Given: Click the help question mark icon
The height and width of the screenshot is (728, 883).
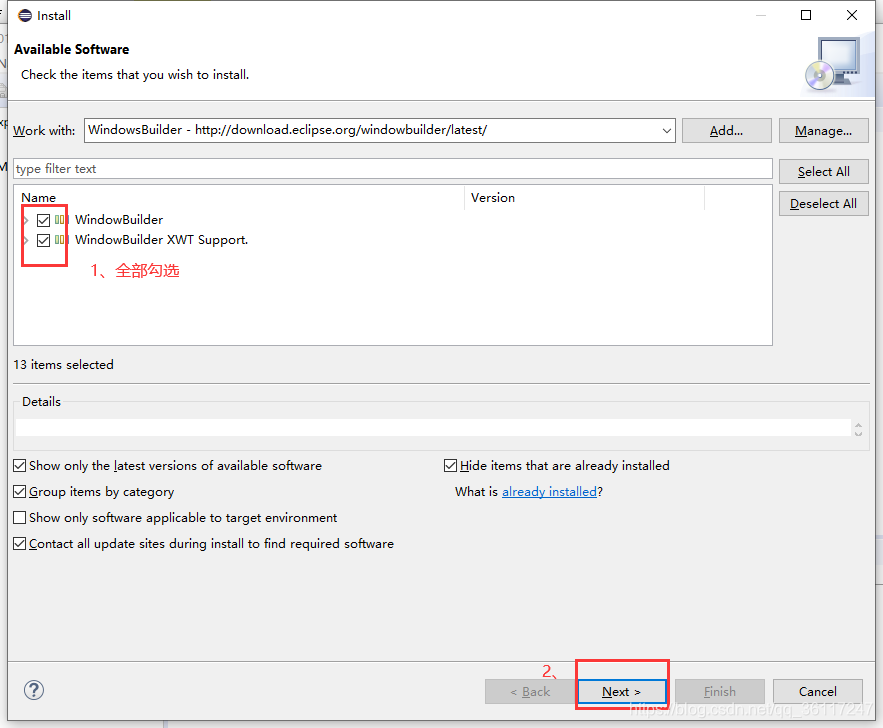Looking at the screenshot, I should tap(34, 690).
